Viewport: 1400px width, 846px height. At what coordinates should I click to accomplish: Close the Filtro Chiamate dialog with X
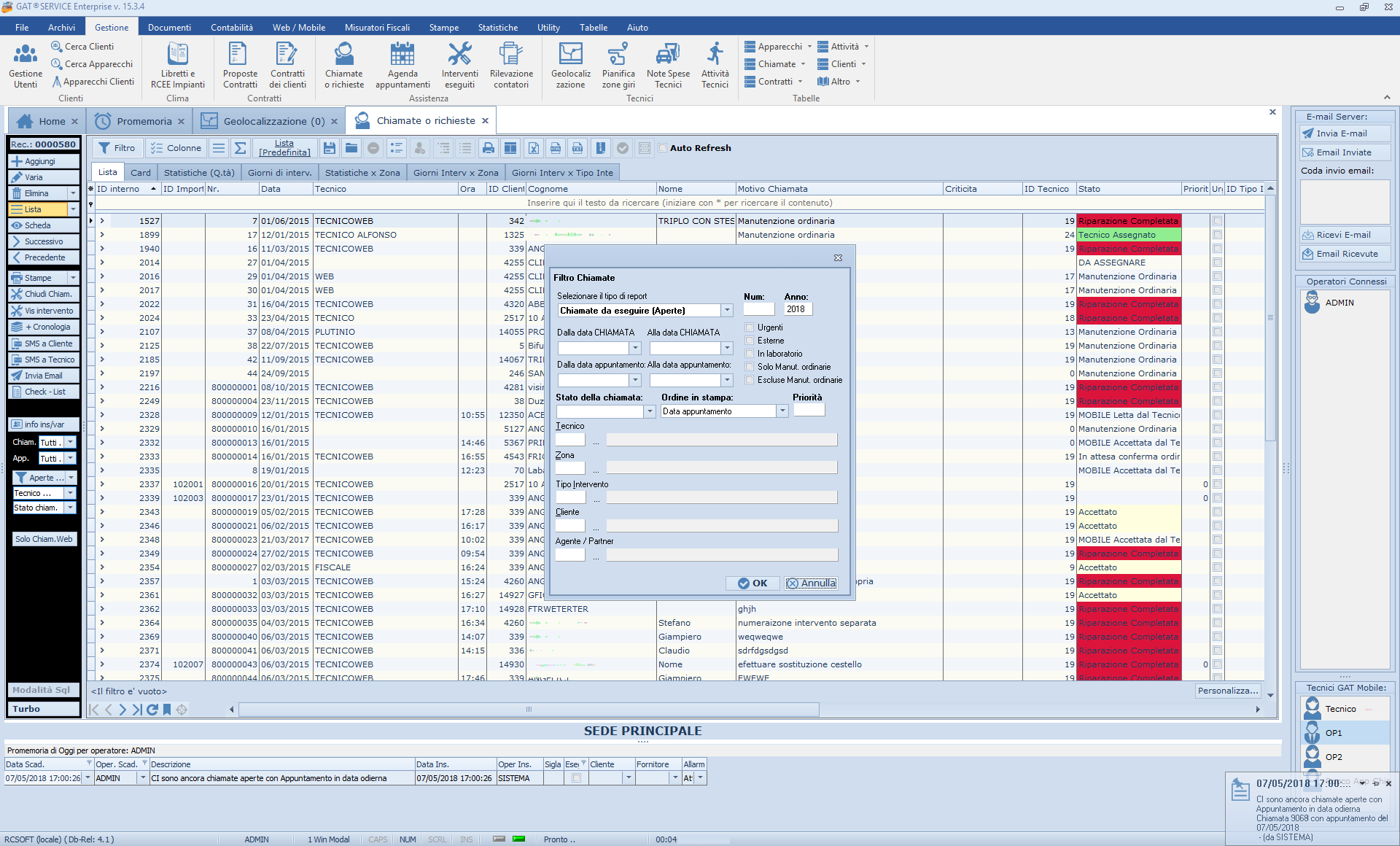click(838, 257)
